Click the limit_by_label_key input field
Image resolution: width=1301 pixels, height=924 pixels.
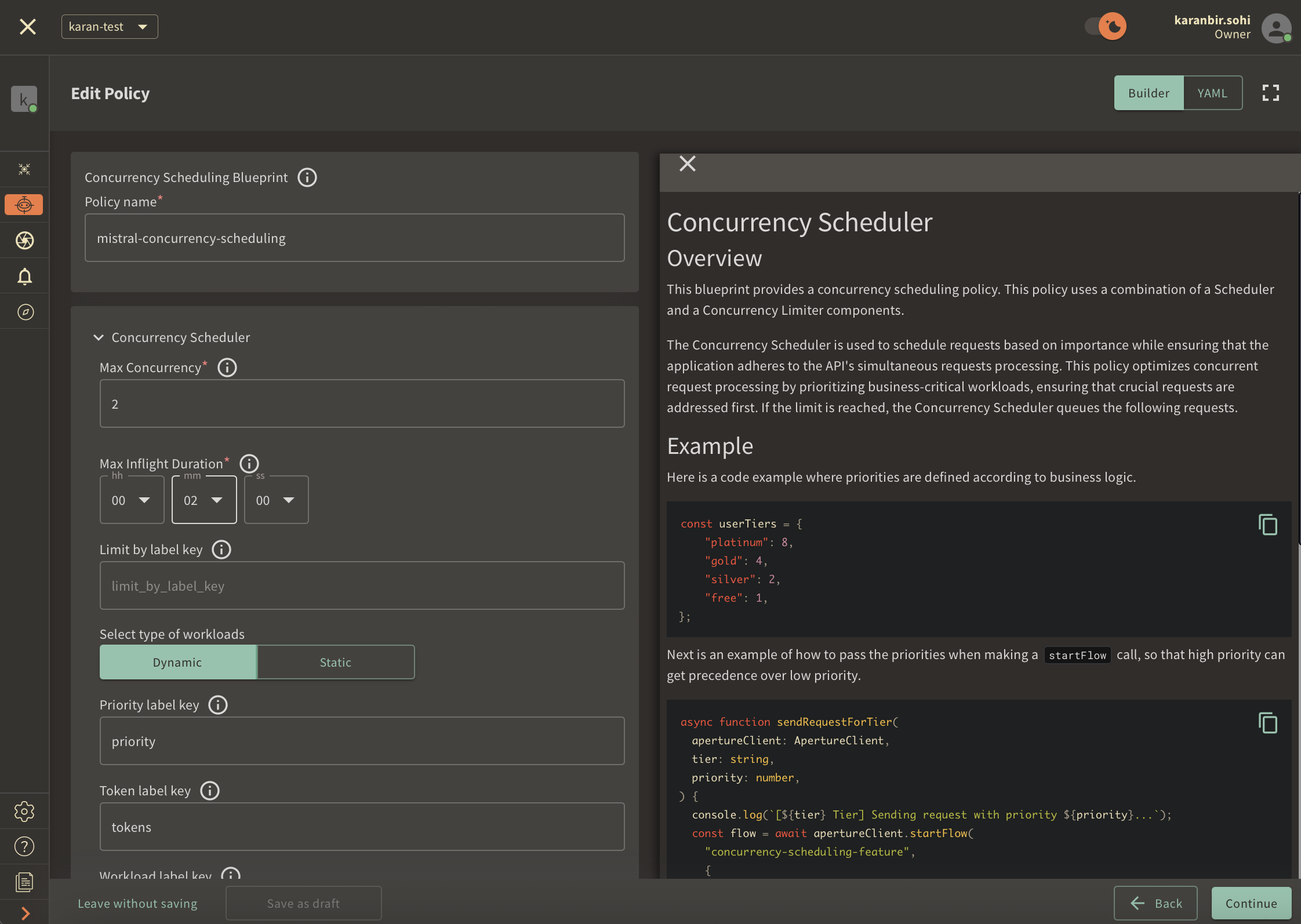coord(362,585)
